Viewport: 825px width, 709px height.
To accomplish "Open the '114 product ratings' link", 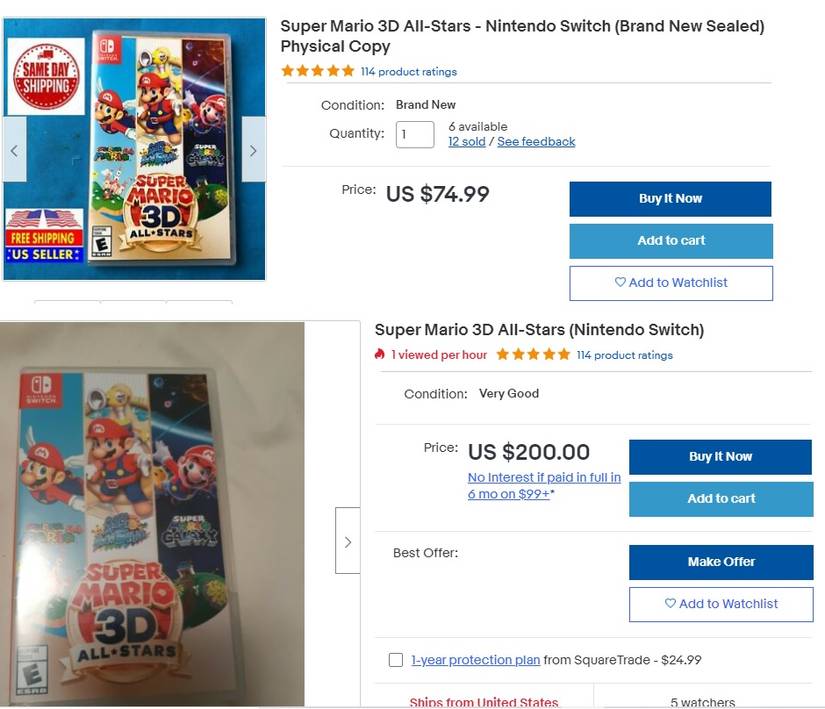I will click(407, 71).
